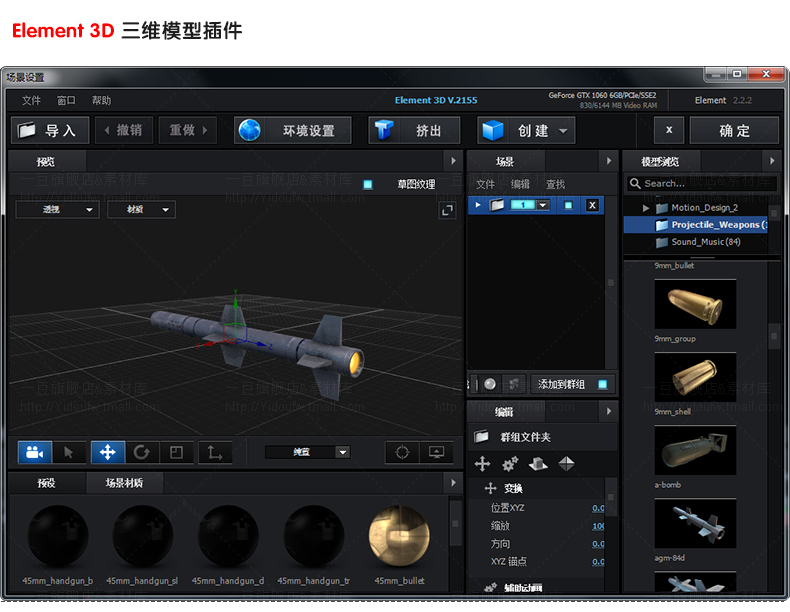Click the model browser search field
Screen dimensions: 790x612
coord(700,184)
